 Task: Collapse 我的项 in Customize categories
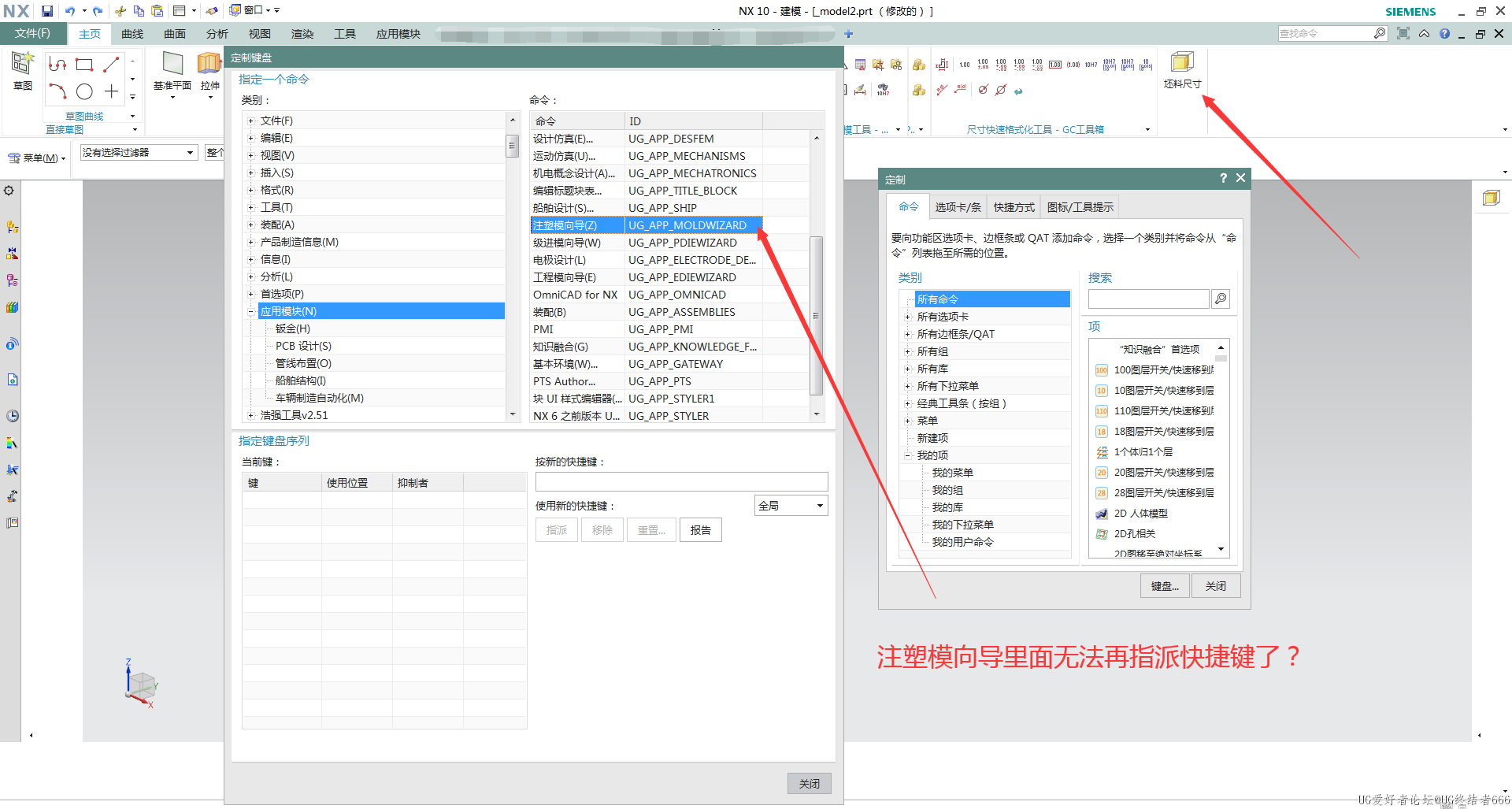[907, 455]
